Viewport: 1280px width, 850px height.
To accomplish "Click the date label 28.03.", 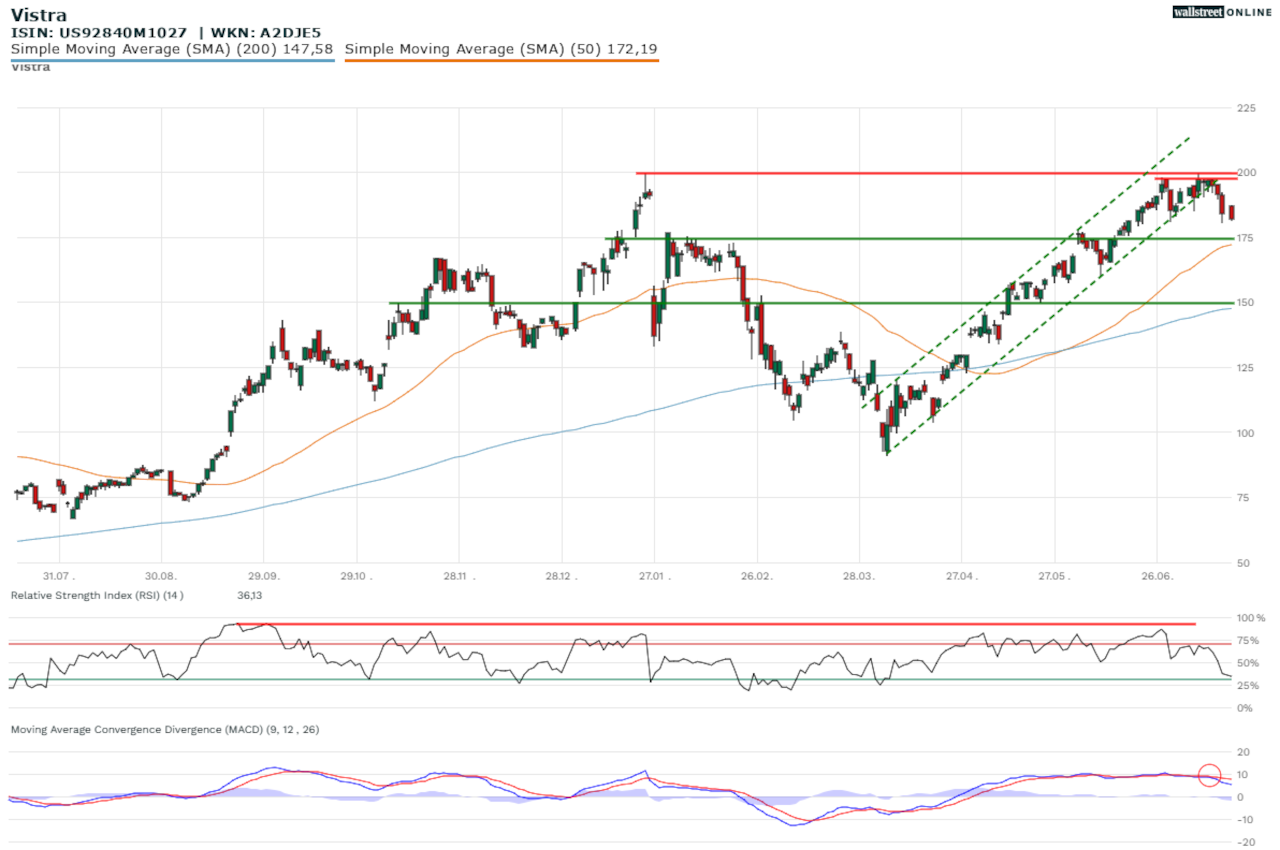I will [x=859, y=576].
